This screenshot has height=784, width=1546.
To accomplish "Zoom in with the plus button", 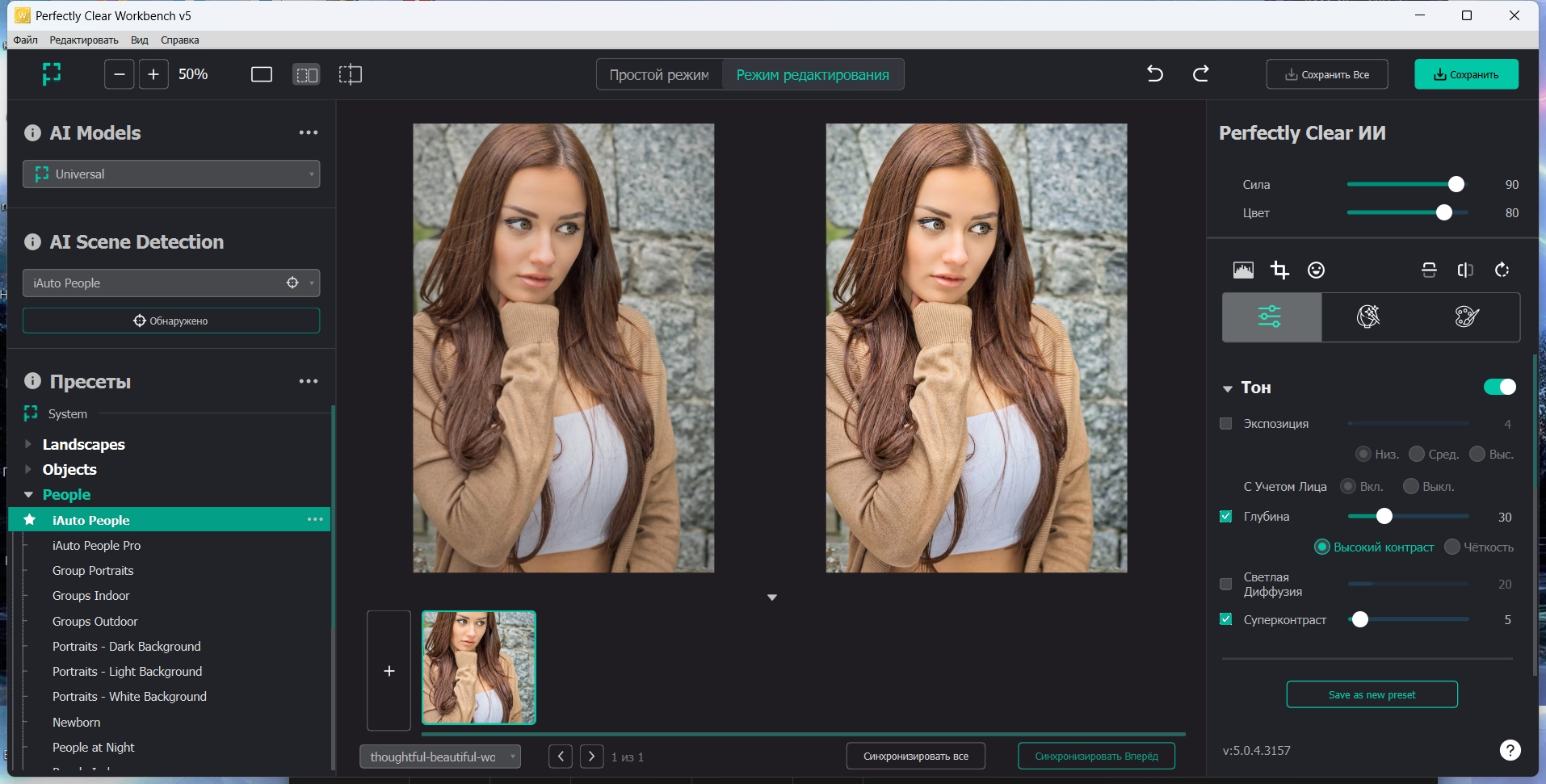I will 153,74.
